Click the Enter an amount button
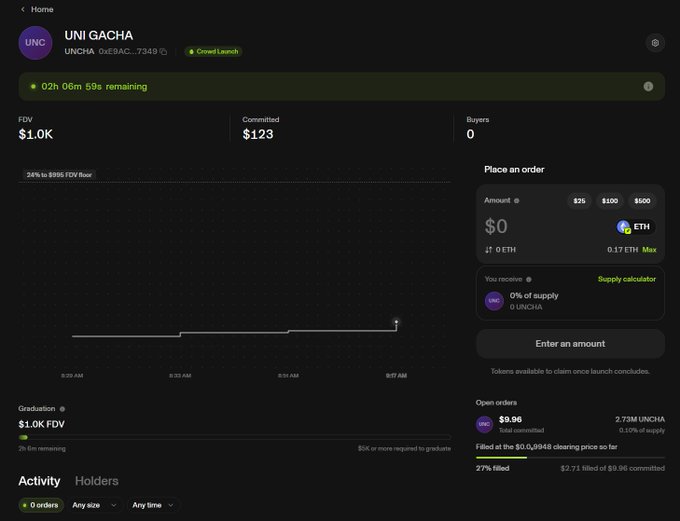Screen dimensions: 680x521 pyautogui.click(x=570, y=344)
